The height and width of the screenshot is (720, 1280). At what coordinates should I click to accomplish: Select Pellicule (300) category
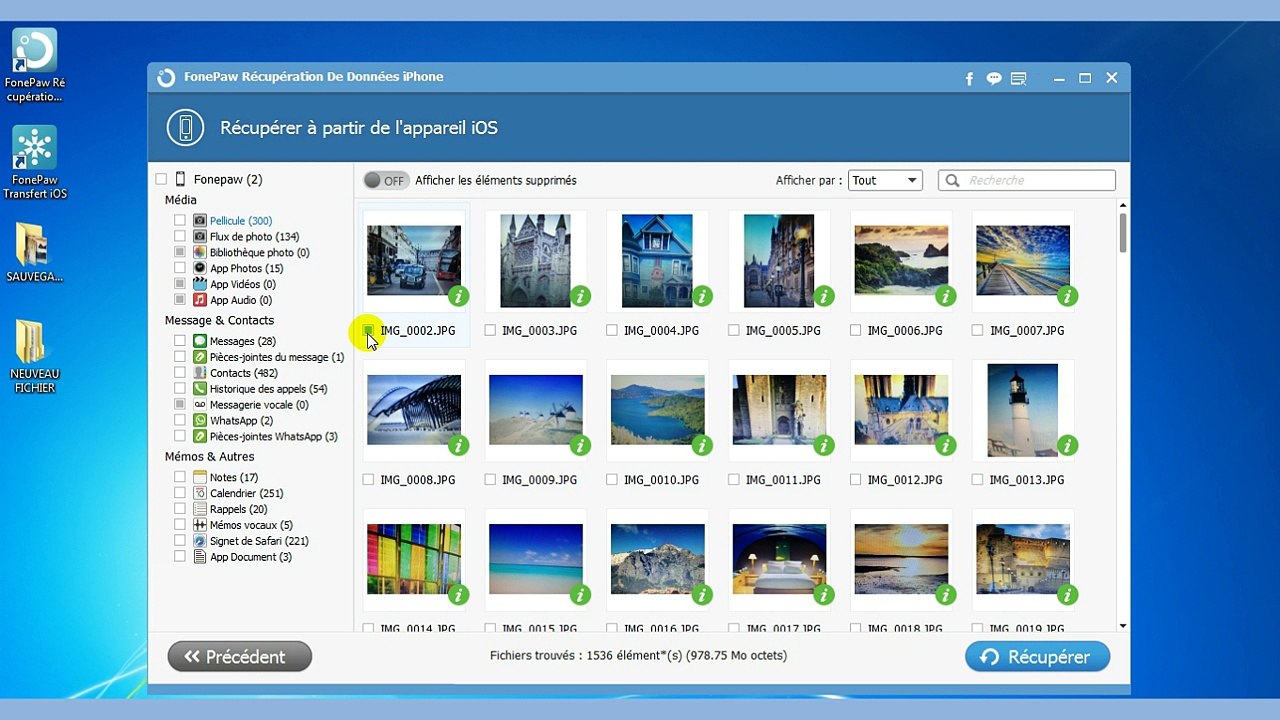[x=241, y=221]
